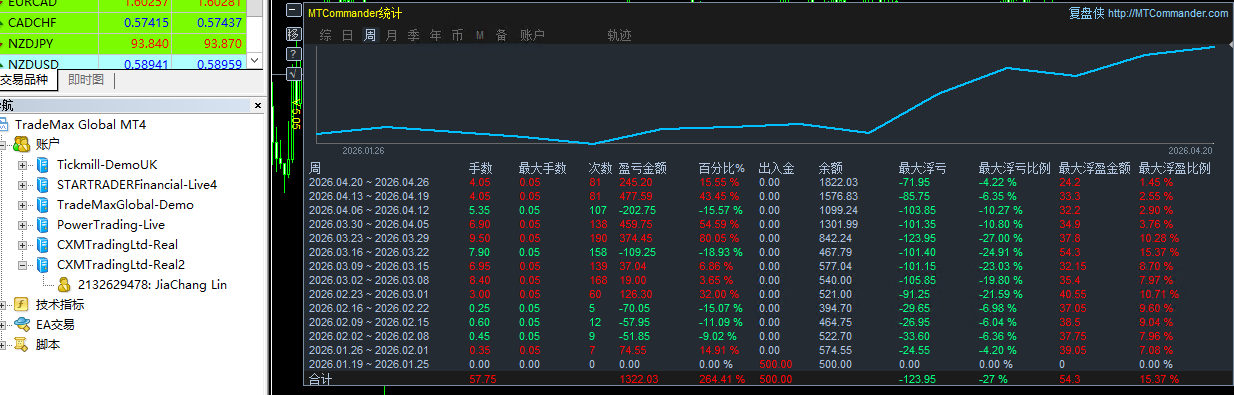The height and width of the screenshot is (395, 1234).
Task: Click the 手数 column header
Action: click(481, 169)
